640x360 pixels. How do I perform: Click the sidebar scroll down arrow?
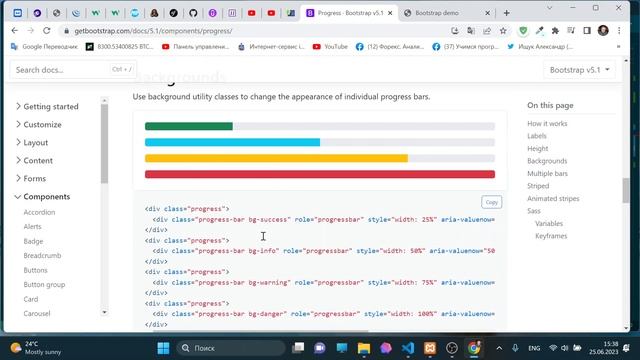coord(104,312)
